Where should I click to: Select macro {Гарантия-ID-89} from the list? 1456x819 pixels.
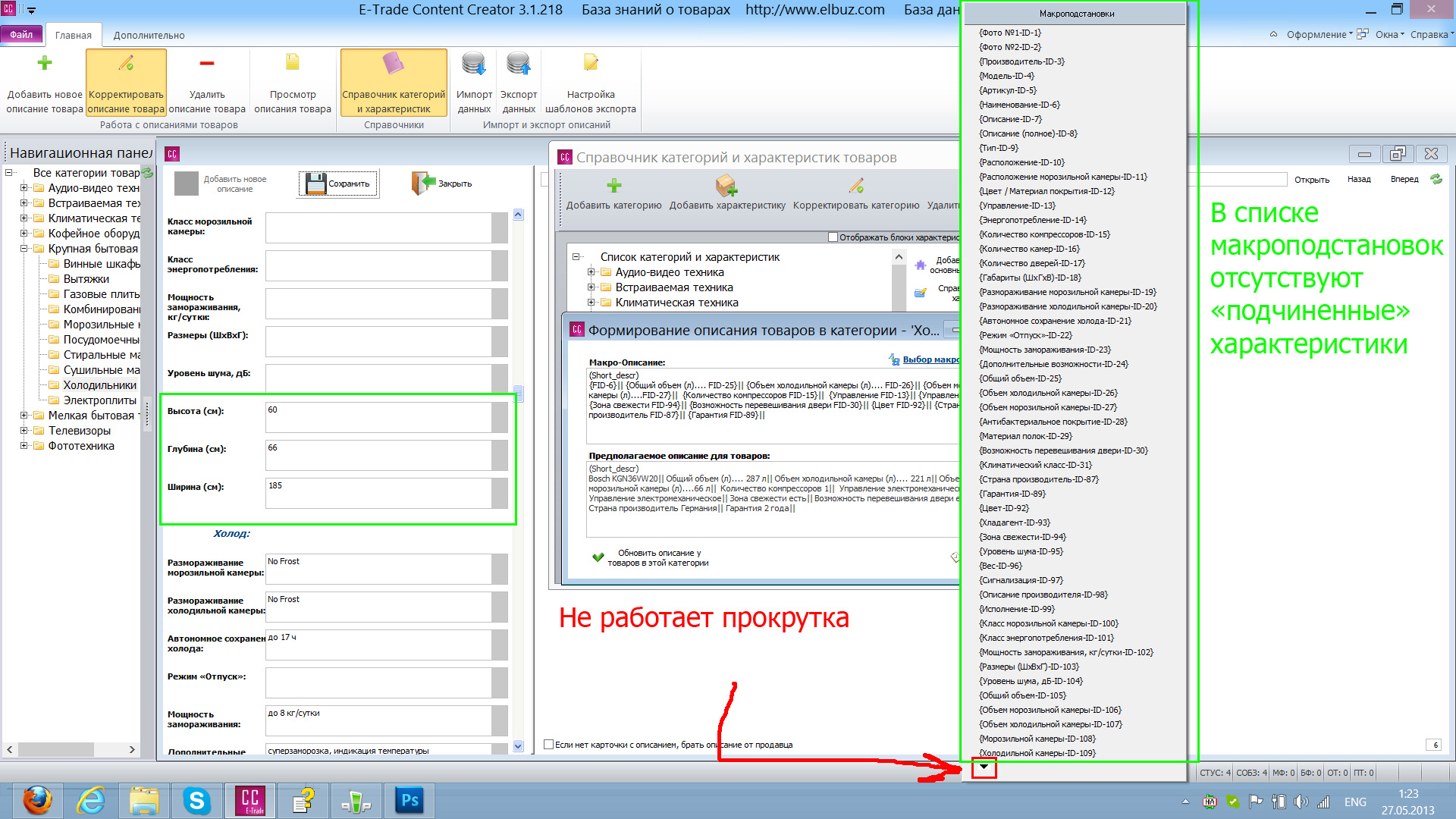tap(1012, 494)
